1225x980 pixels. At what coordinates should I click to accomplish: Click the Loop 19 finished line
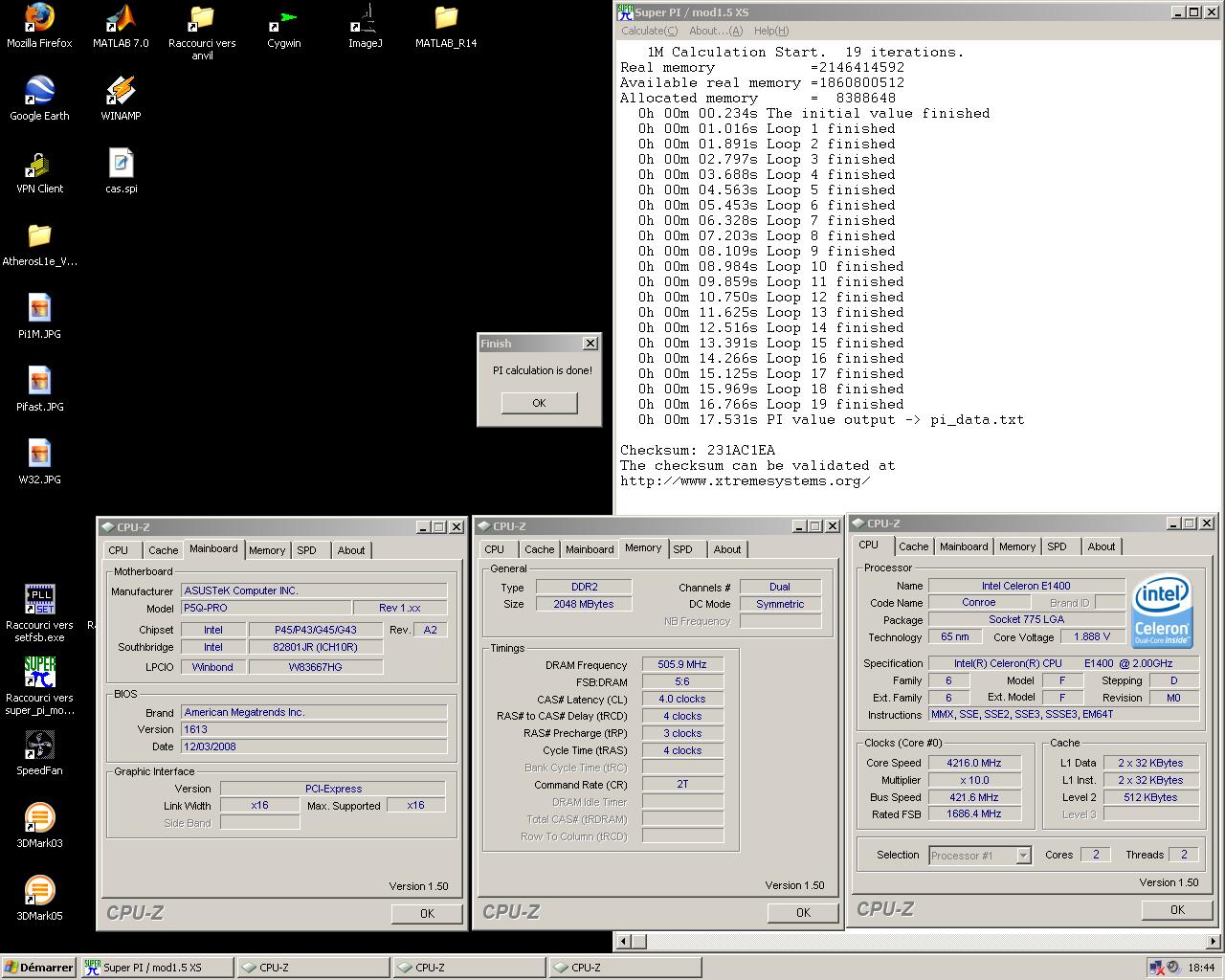[771, 404]
